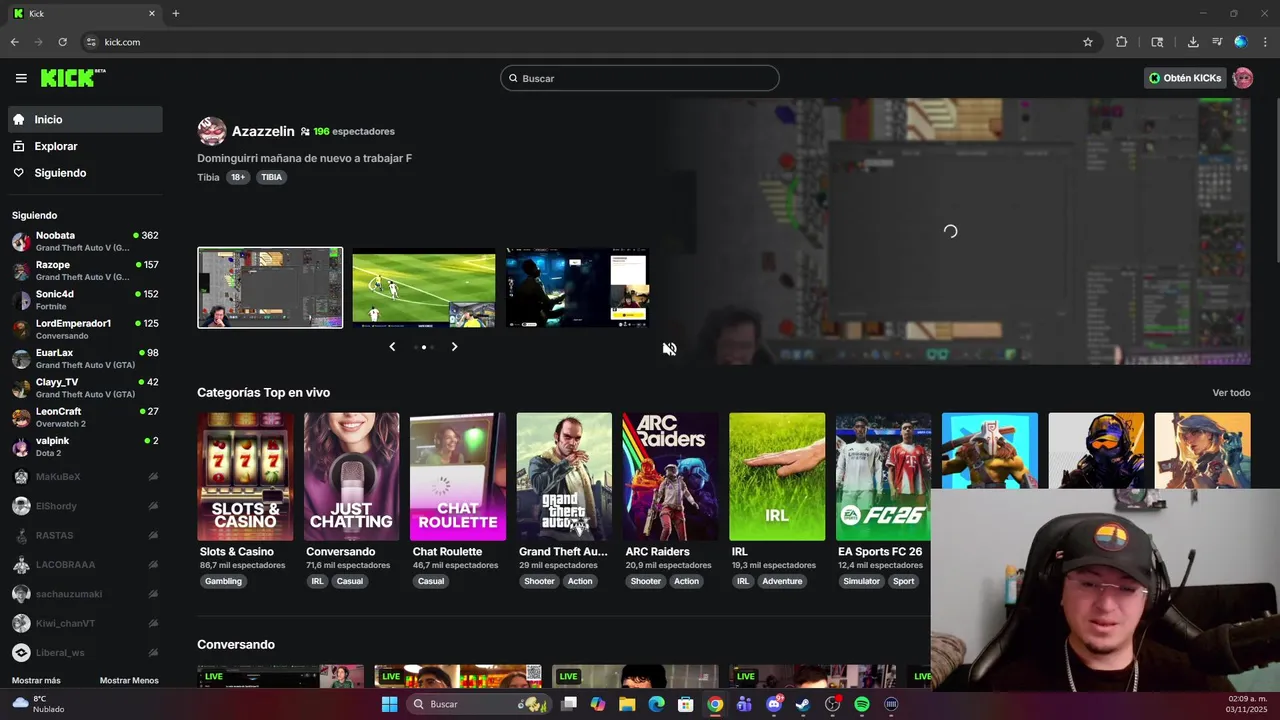Open Chat Roulette category

458,477
